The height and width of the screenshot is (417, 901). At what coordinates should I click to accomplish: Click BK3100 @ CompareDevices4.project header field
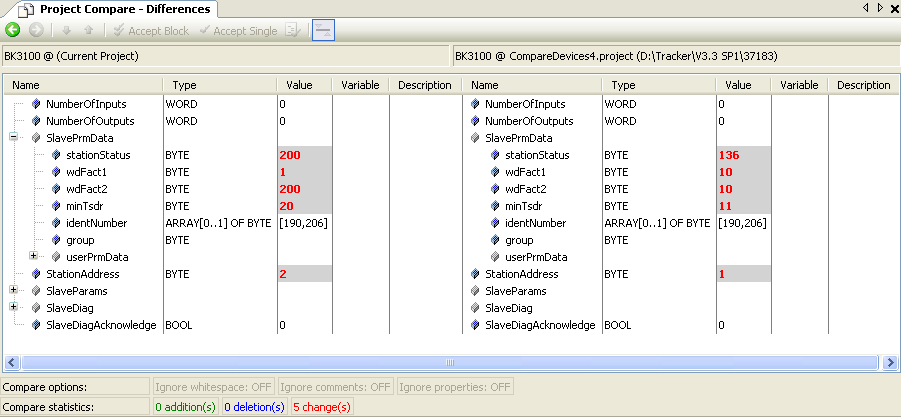tap(676, 56)
